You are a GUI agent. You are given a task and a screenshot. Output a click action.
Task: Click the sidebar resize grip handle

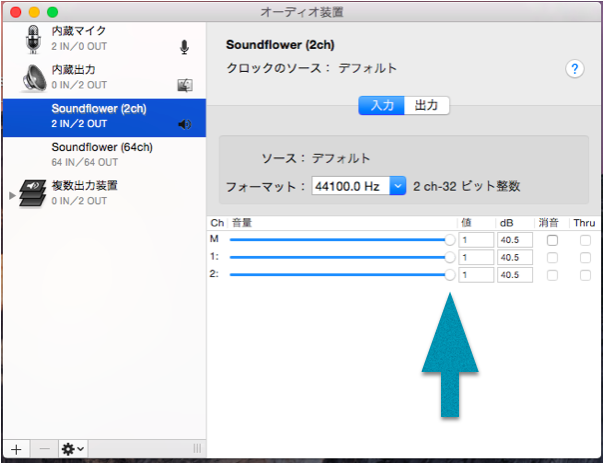[x=197, y=449]
